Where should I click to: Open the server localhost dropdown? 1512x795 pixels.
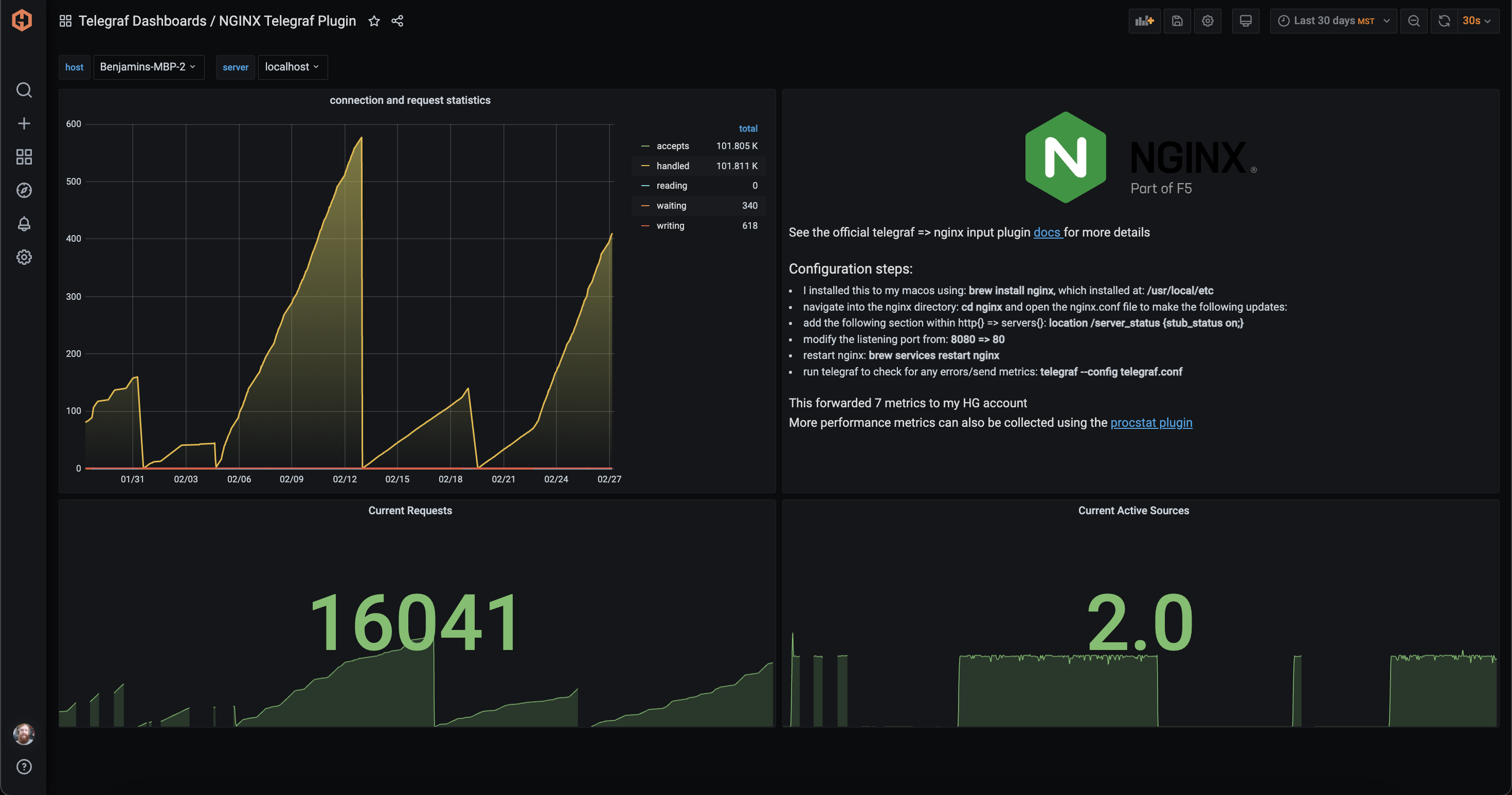coord(292,67)
